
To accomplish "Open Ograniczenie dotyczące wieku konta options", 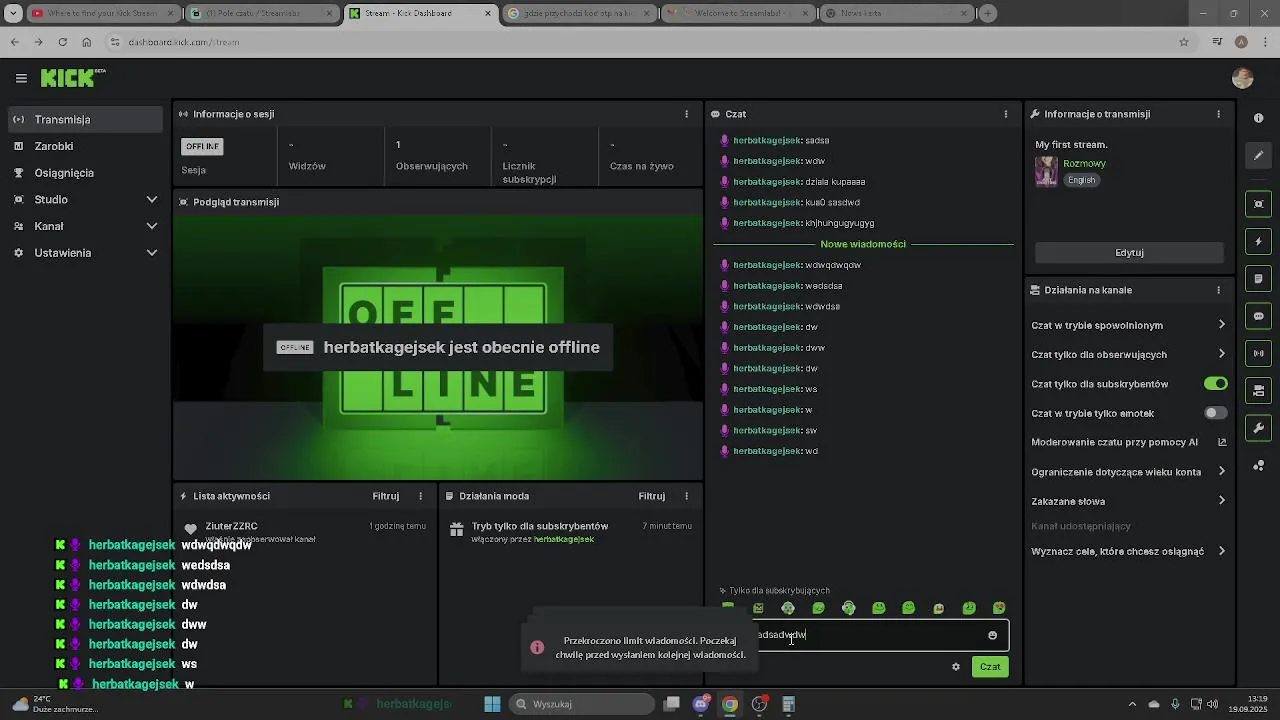I will [1128, 472].
